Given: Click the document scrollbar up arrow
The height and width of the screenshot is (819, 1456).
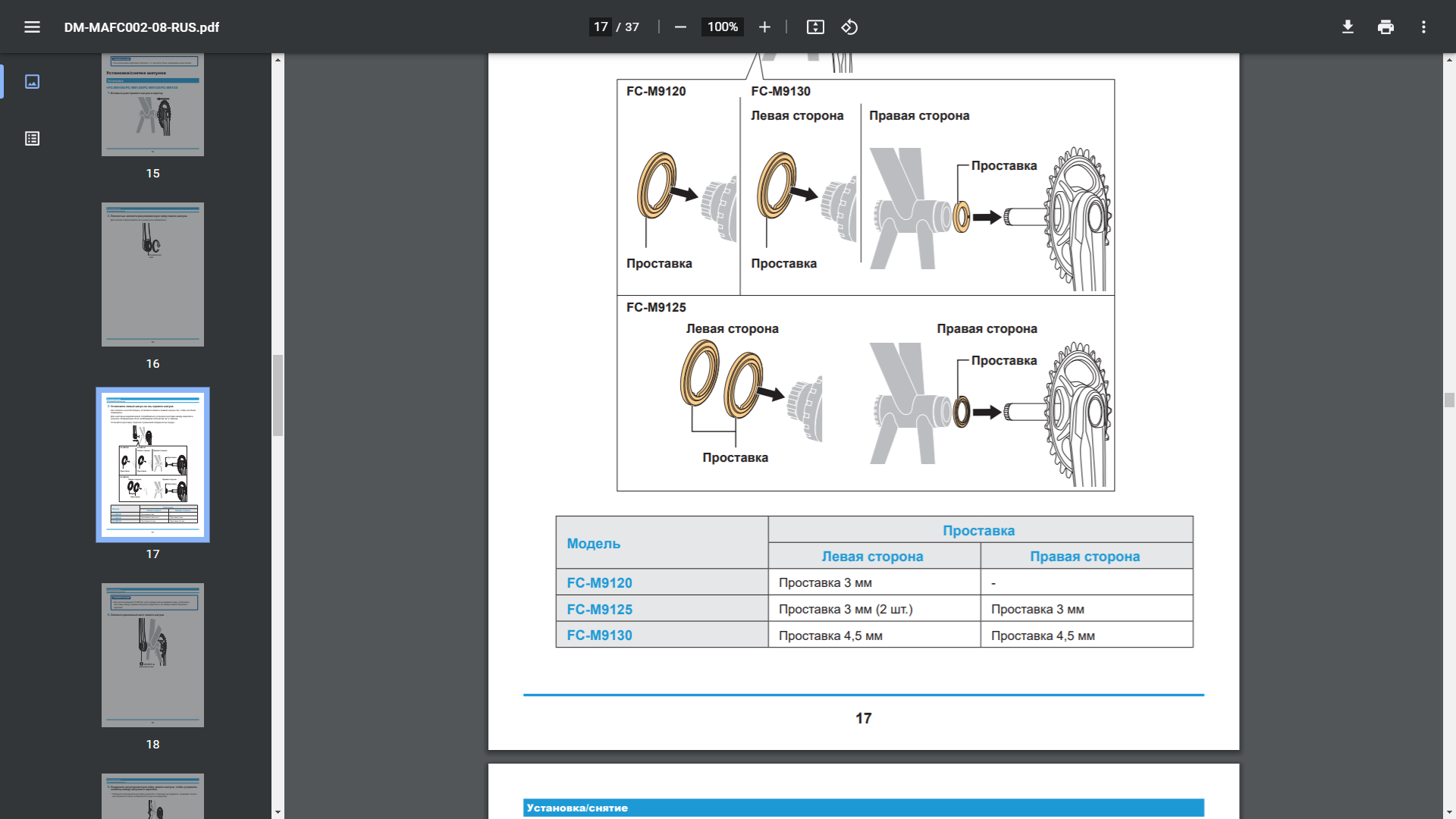Looking at the screenshot, I should point(1449,59).
